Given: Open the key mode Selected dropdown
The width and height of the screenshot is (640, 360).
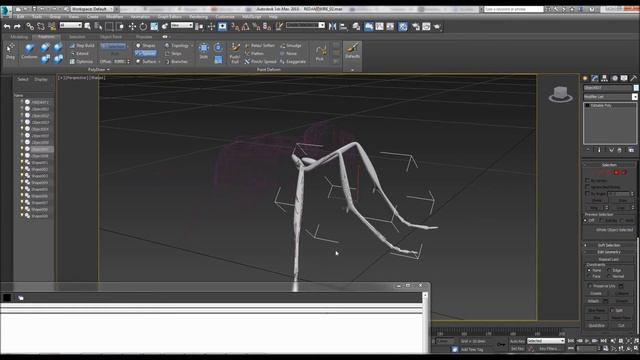Looking at the screenshot, I should [546, 341].
